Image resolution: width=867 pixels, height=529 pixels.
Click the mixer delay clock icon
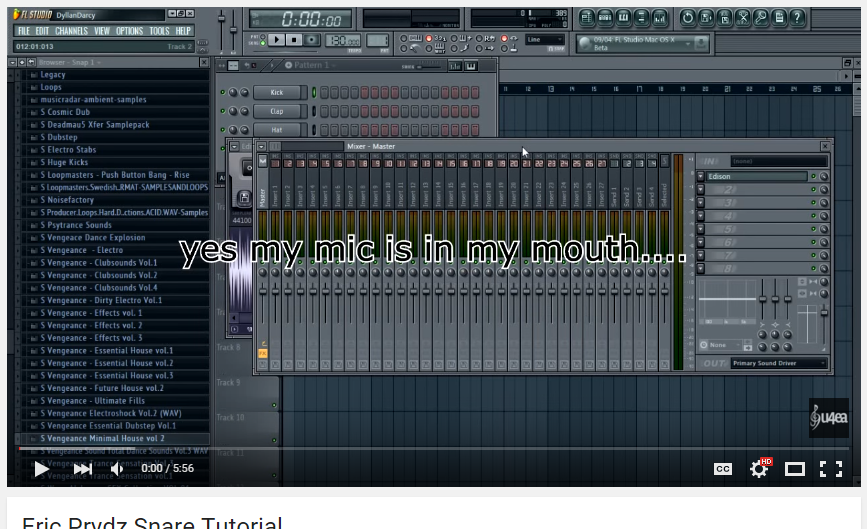704,345
